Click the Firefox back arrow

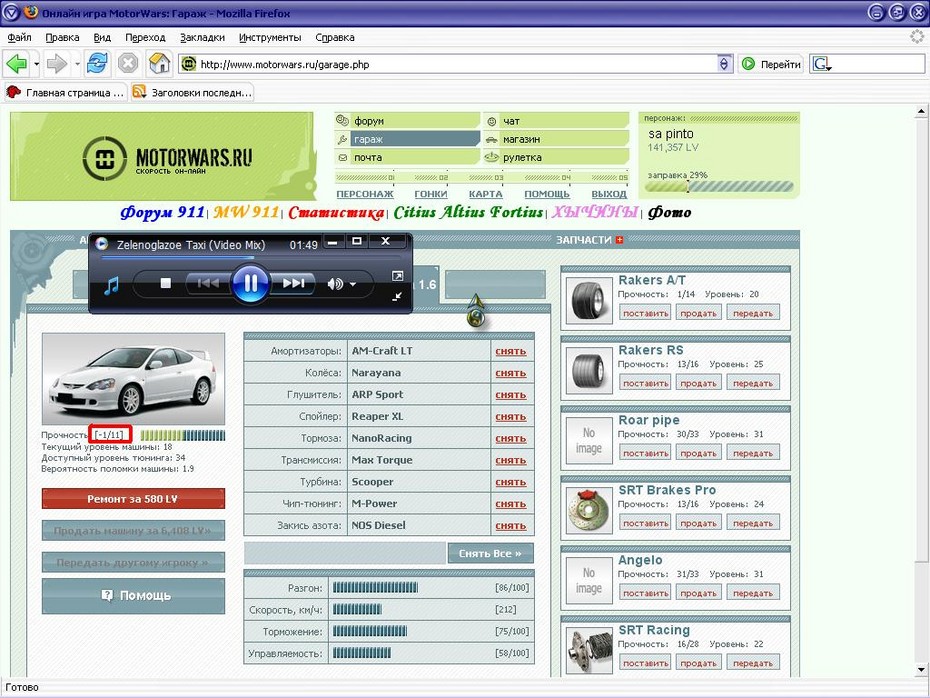click(x=17, y=63)
